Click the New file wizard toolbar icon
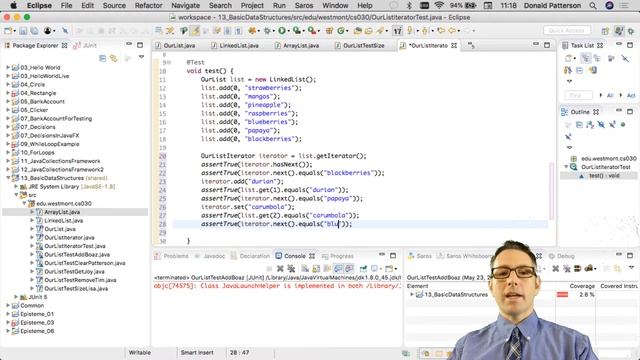Image resolution: width=640 pixels, height=360 pixels. [x=8, y=31]
